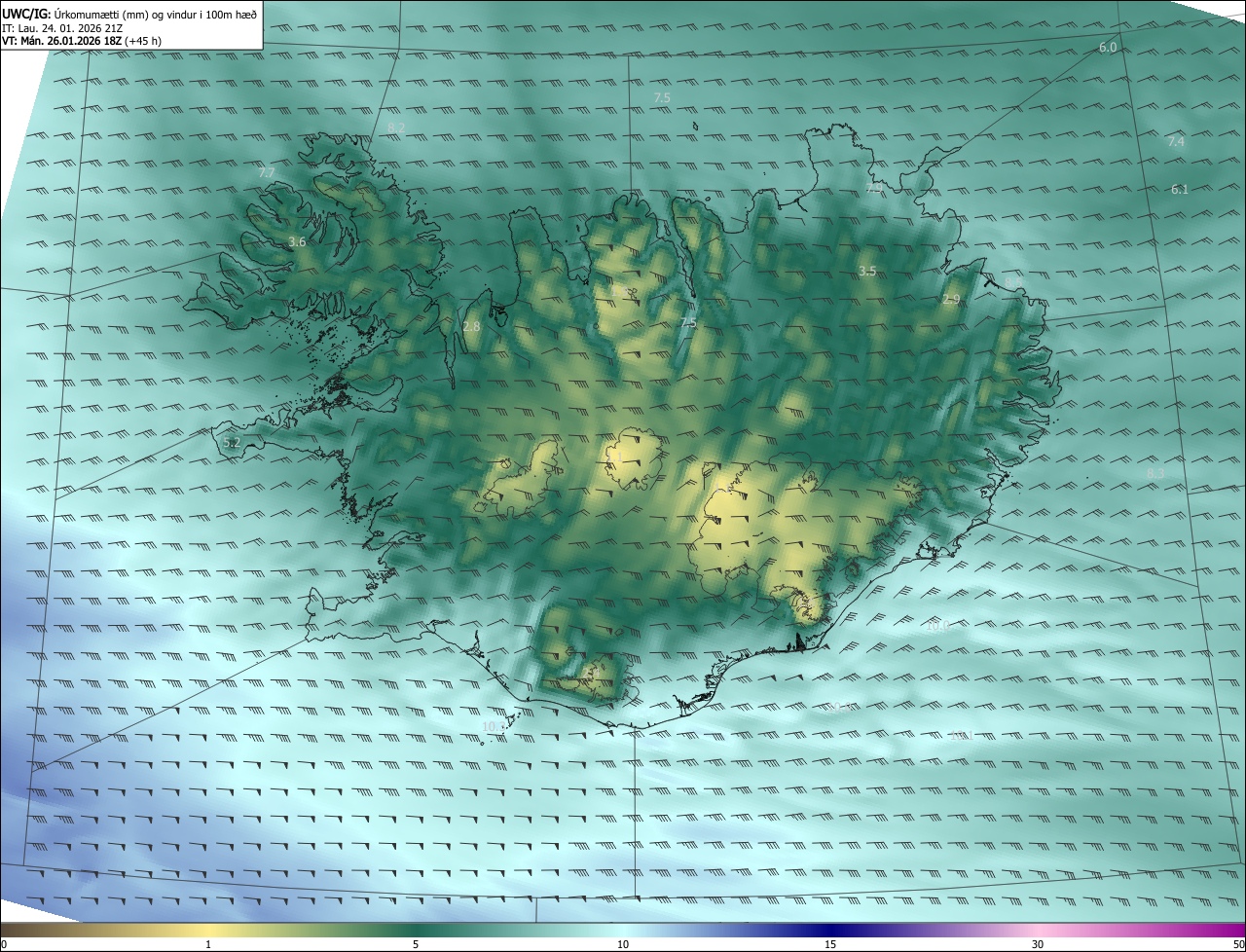1246x952 pixels.
Task: Click the 2.9 value on the map
Action: [x=951, y=300]
